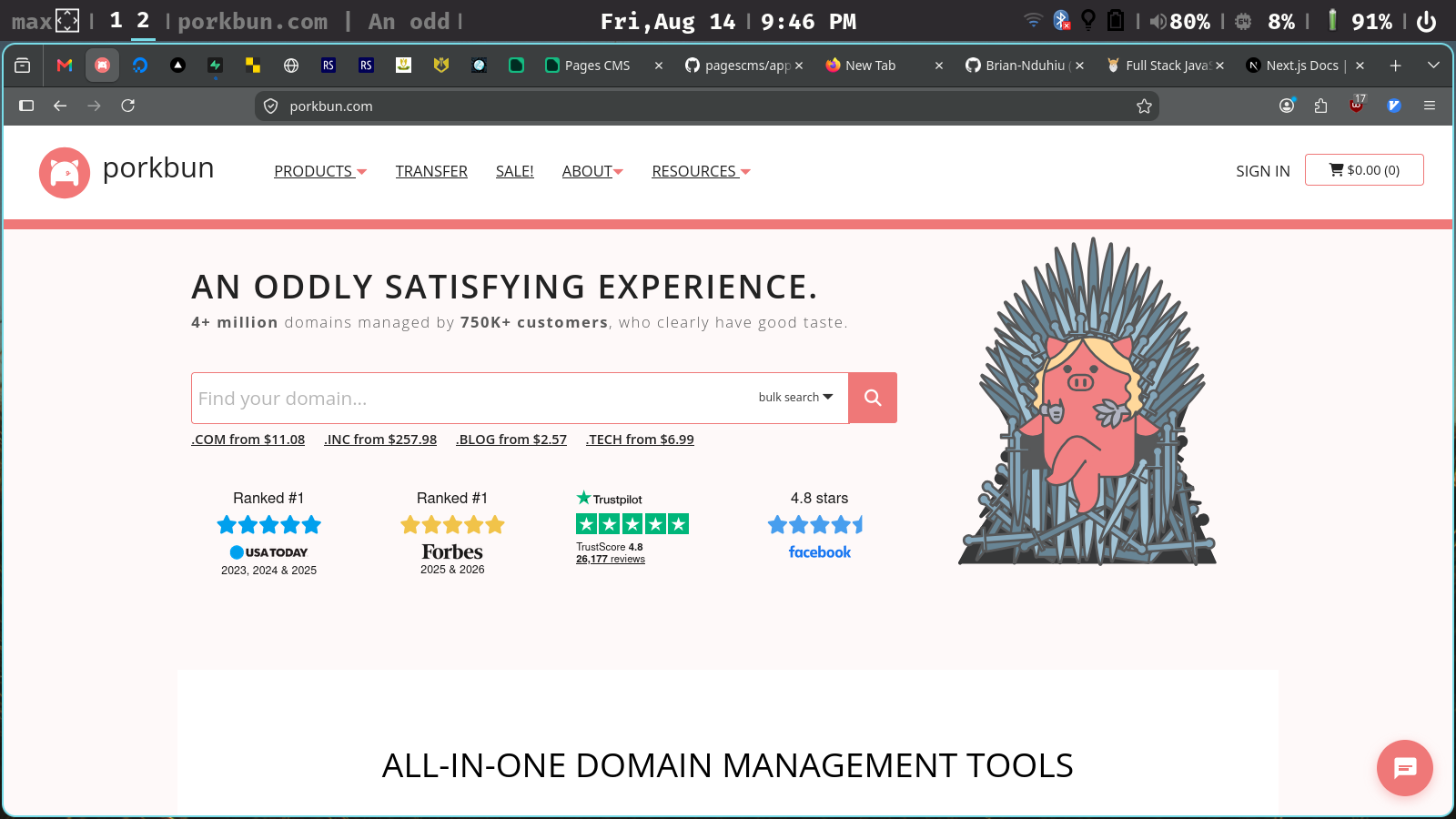This screenshot has width=1456, height=819.
Task: Click the Wi-Fi icon in the status bar
Action: (1033, 20)
